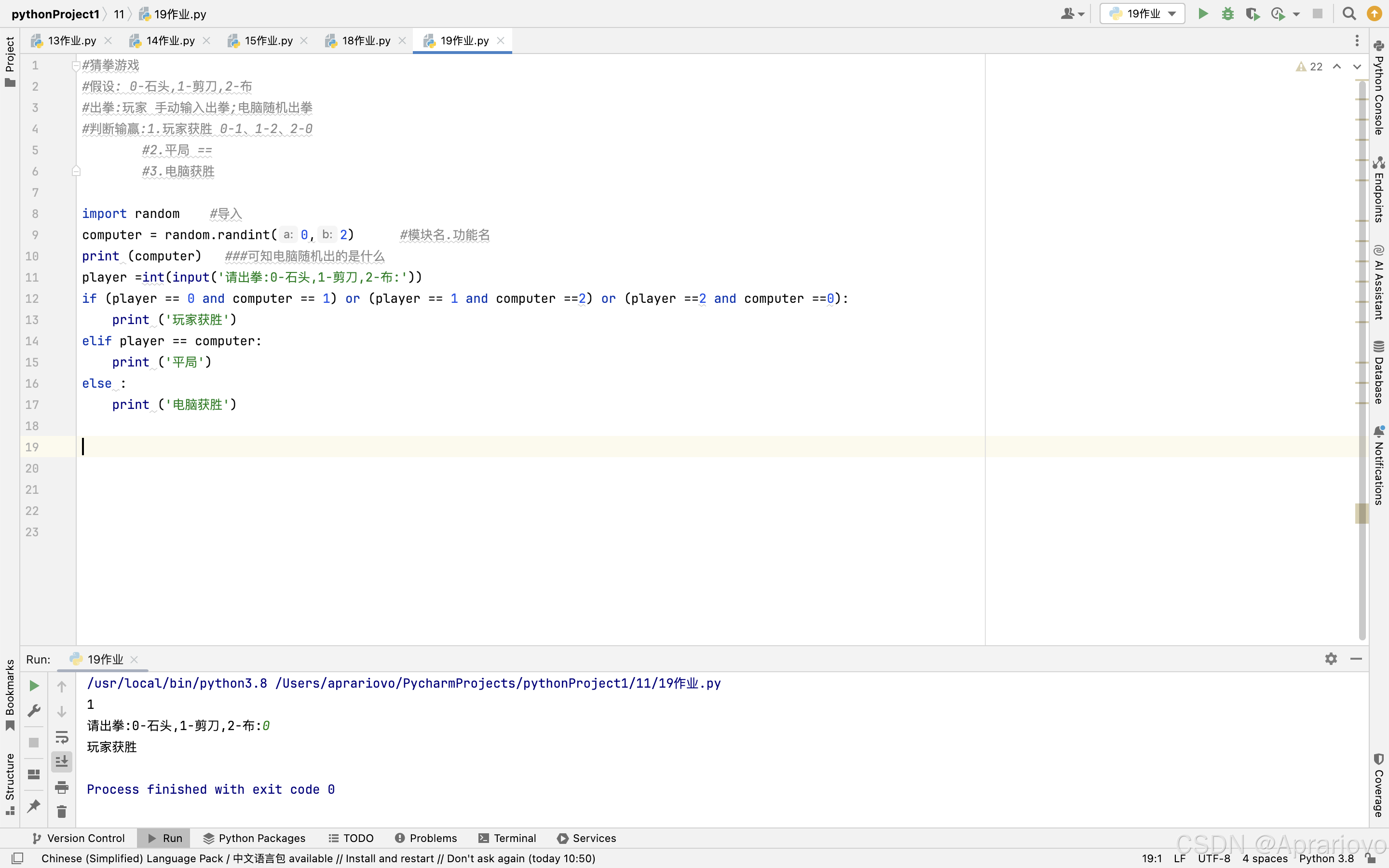Click Python 3.8 interpreter in status bar
Screen dimensions: 1389x868
point(1326,858)
